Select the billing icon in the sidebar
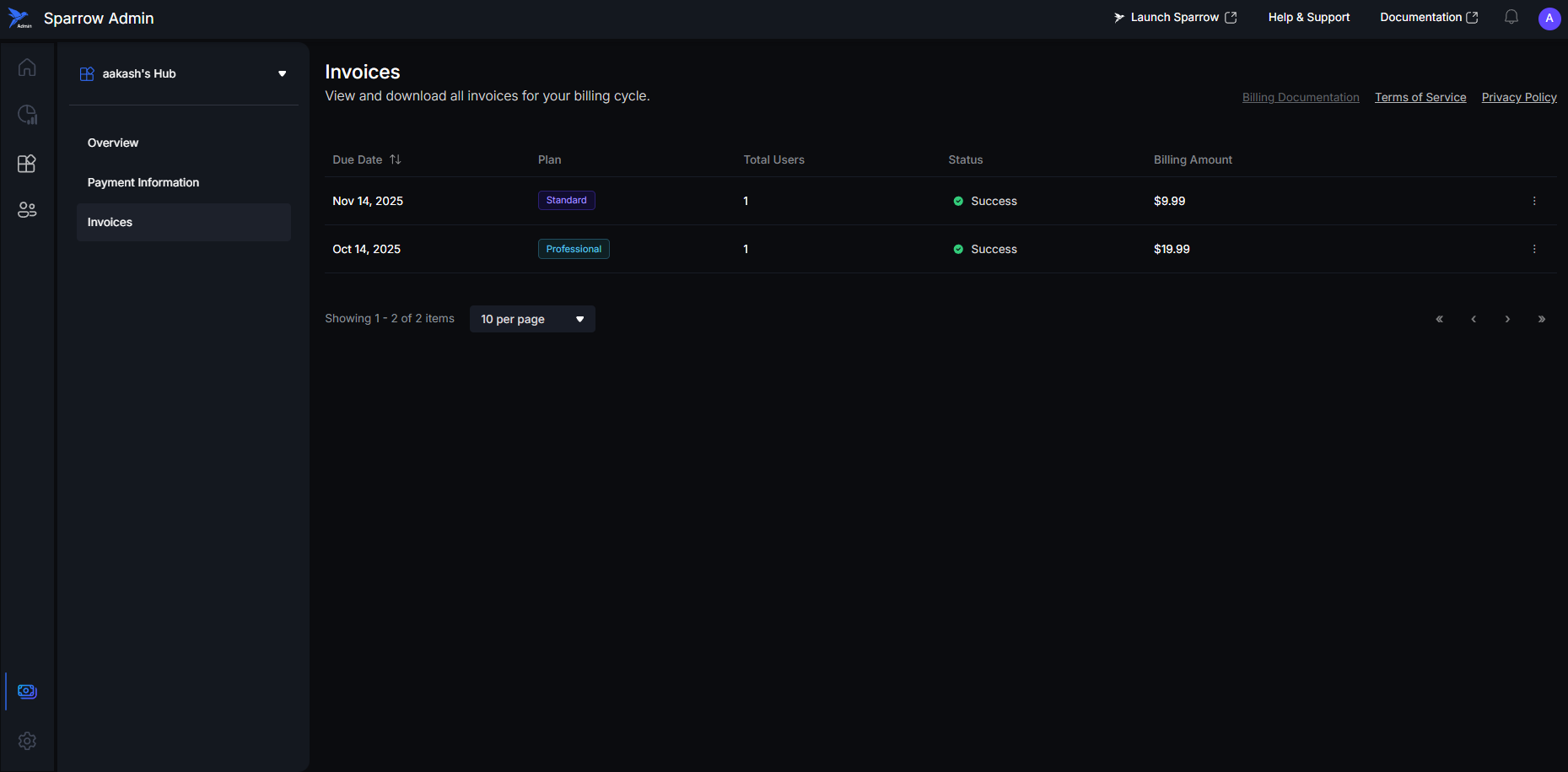The width and height of the screenshot is (1568, 772). pyautogui.click(x=27, y=691)
